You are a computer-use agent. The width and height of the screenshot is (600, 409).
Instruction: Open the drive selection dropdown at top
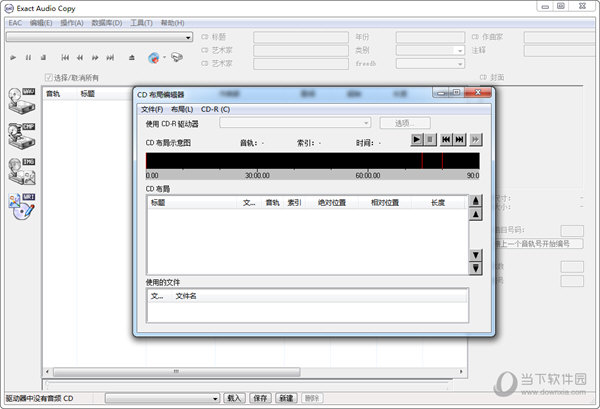tap(188, 37)
